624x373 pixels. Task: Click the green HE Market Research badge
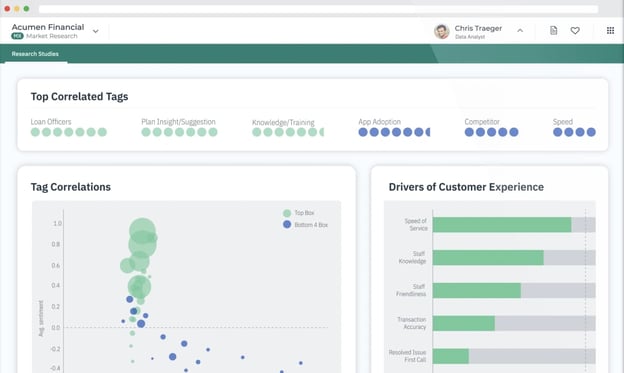coord(17,36)
